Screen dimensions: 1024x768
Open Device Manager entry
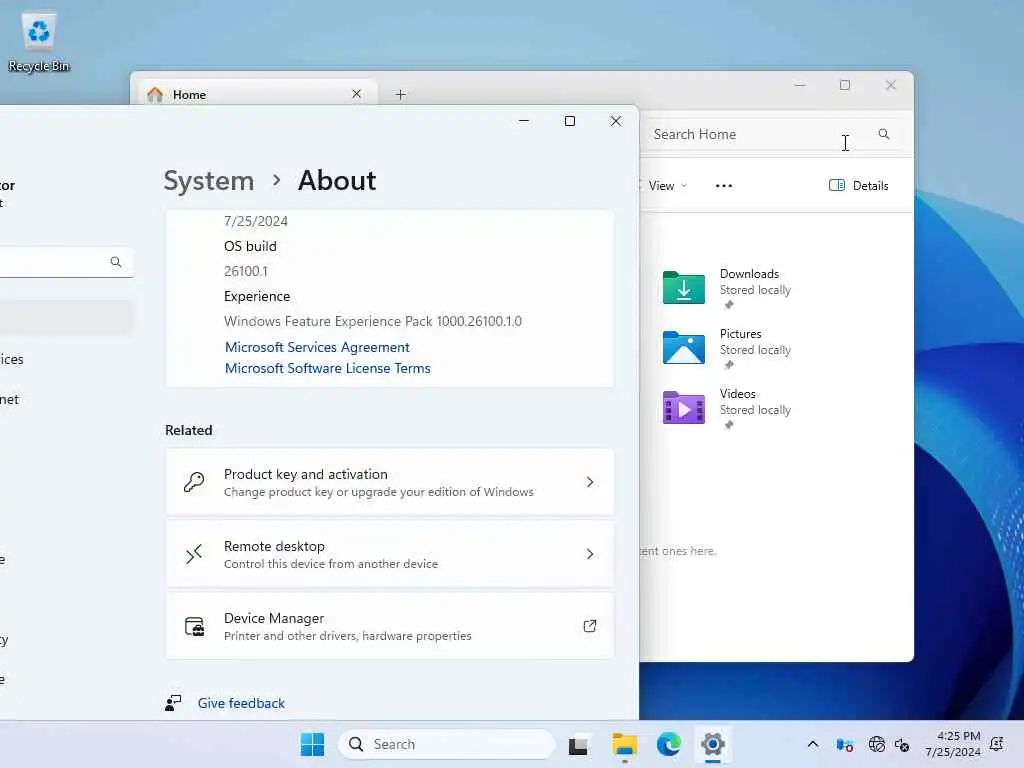(390, 626)
